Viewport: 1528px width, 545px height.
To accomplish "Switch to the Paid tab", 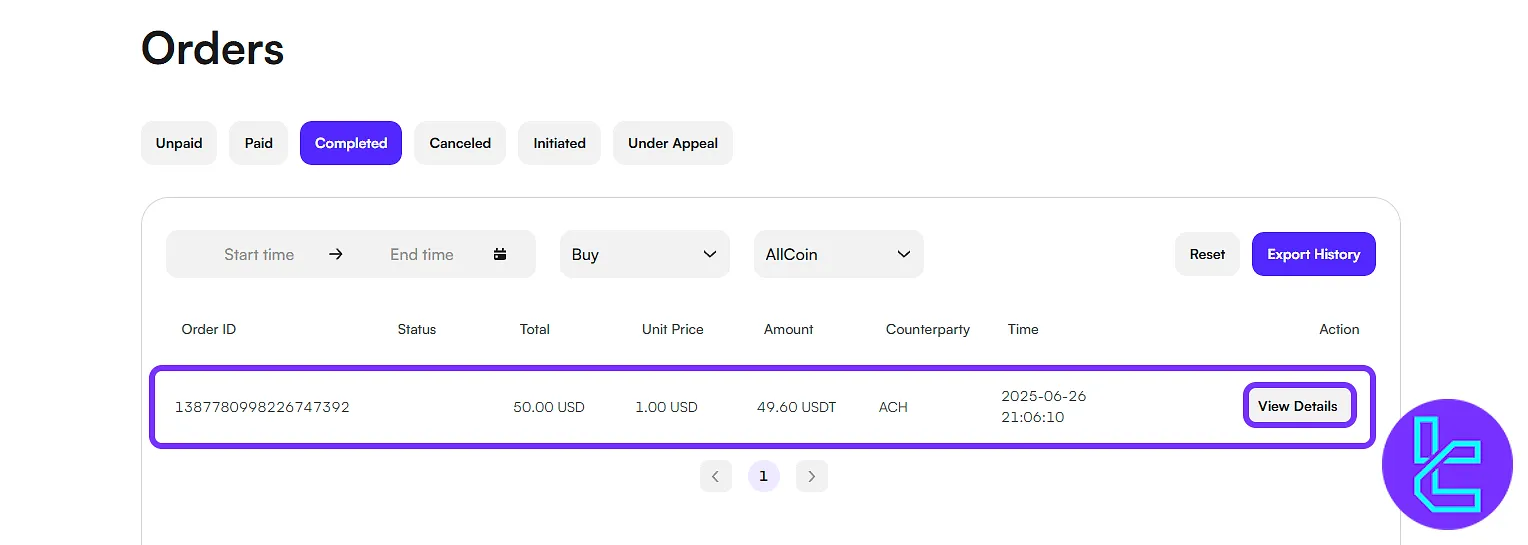I will [x=259, y=143].
